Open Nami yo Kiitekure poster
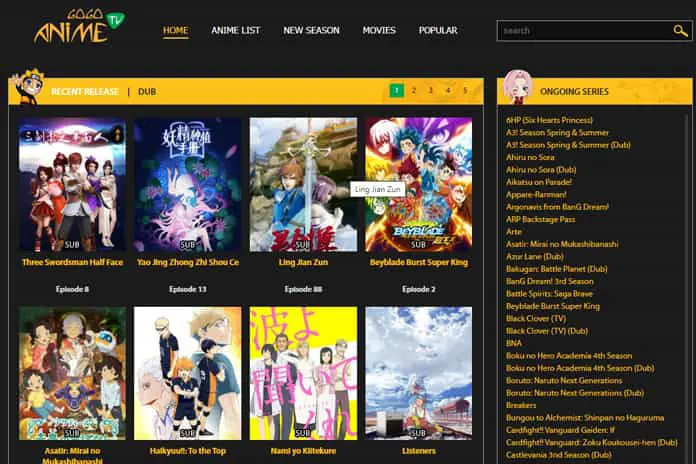This screenshot has height=464, width=696. [303, 373]
